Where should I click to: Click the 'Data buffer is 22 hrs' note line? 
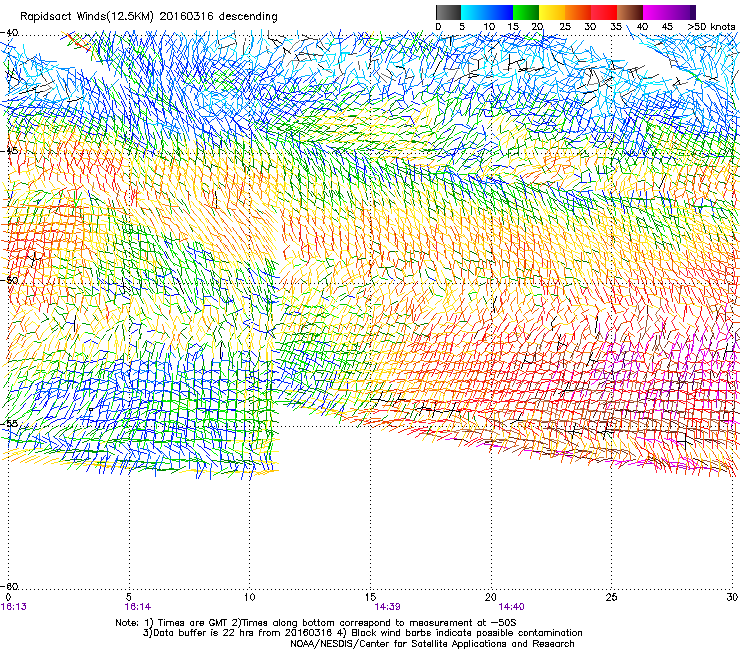[x=362, y=633]
